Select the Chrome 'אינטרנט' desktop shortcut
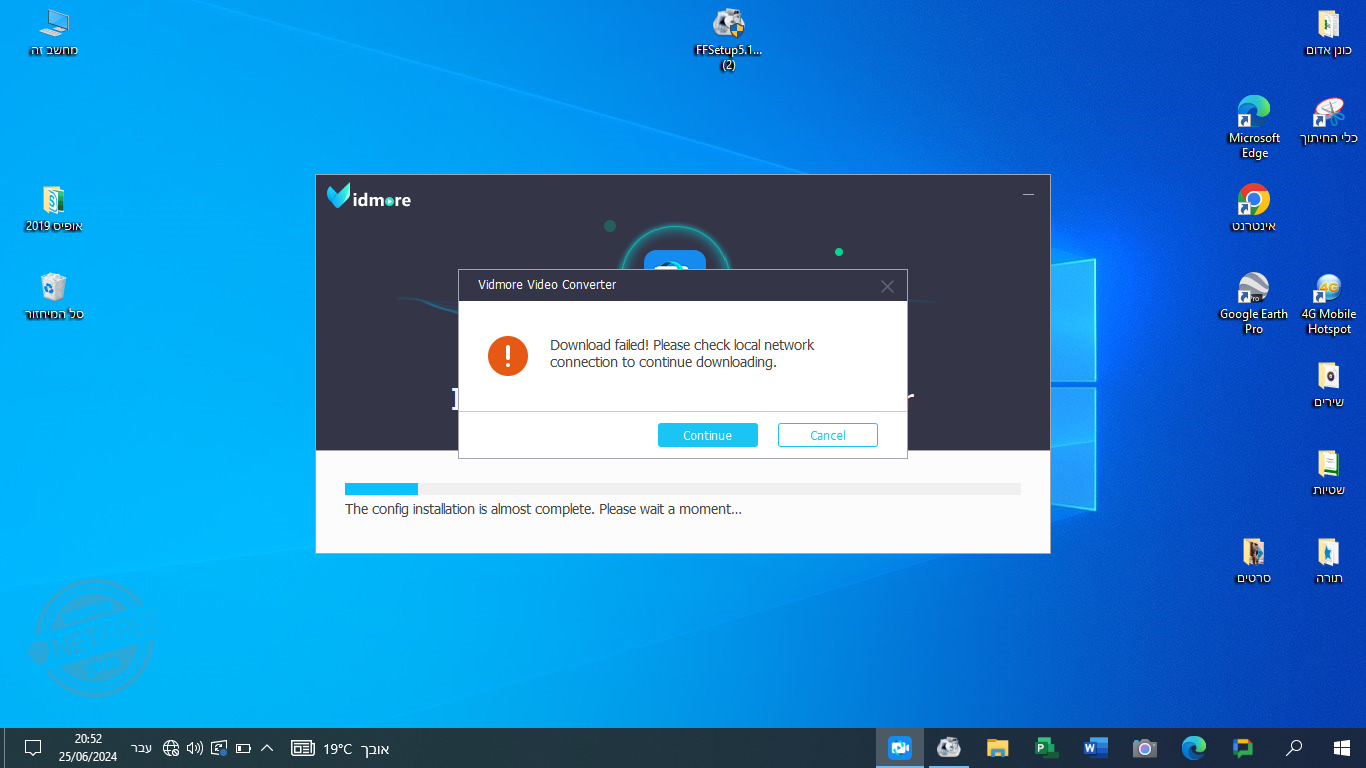The width and height of the screenshot is (1366, 768). [1254, 208]
